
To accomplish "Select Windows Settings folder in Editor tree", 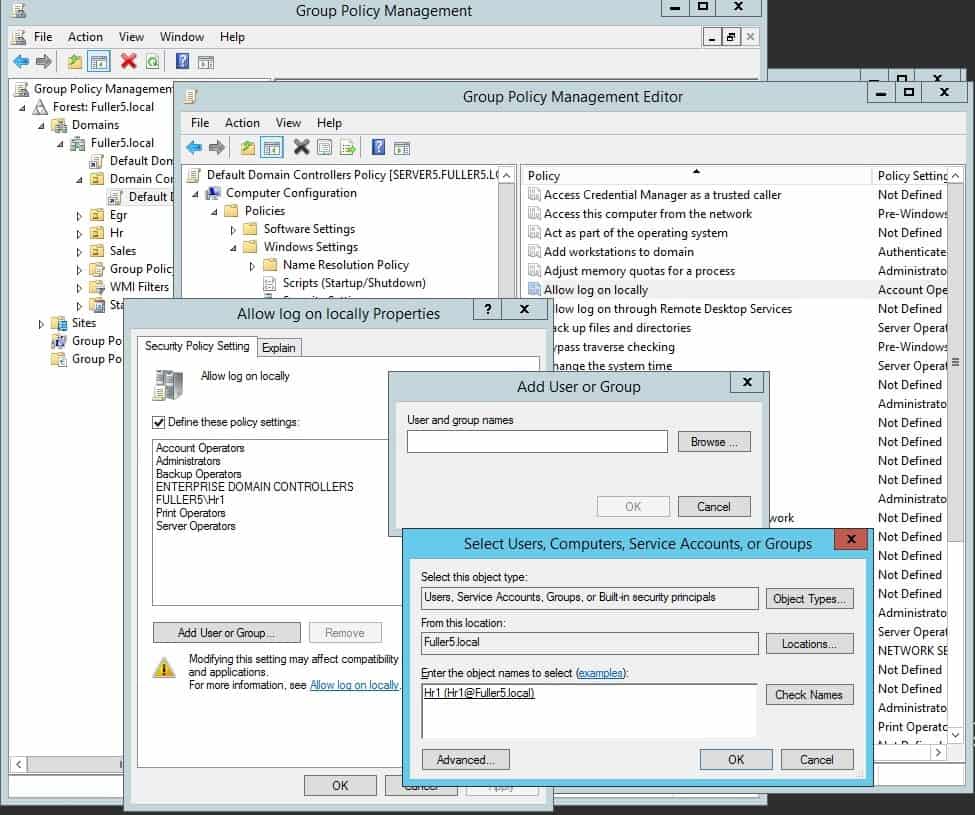I will point(311,247).
